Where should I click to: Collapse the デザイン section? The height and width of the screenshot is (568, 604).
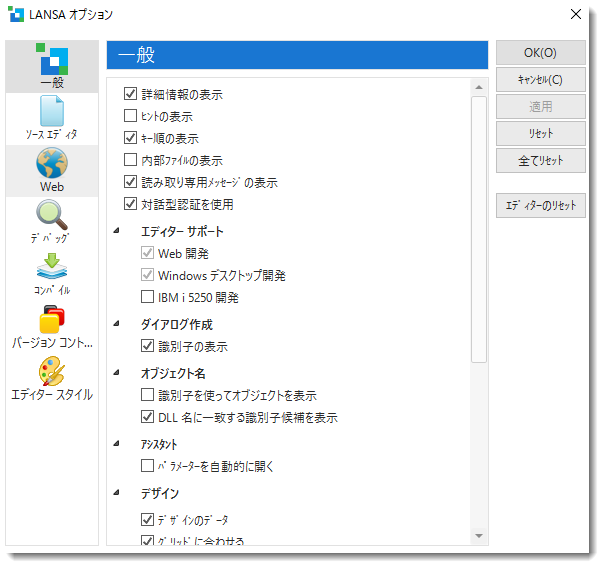[x=116, y=492]
